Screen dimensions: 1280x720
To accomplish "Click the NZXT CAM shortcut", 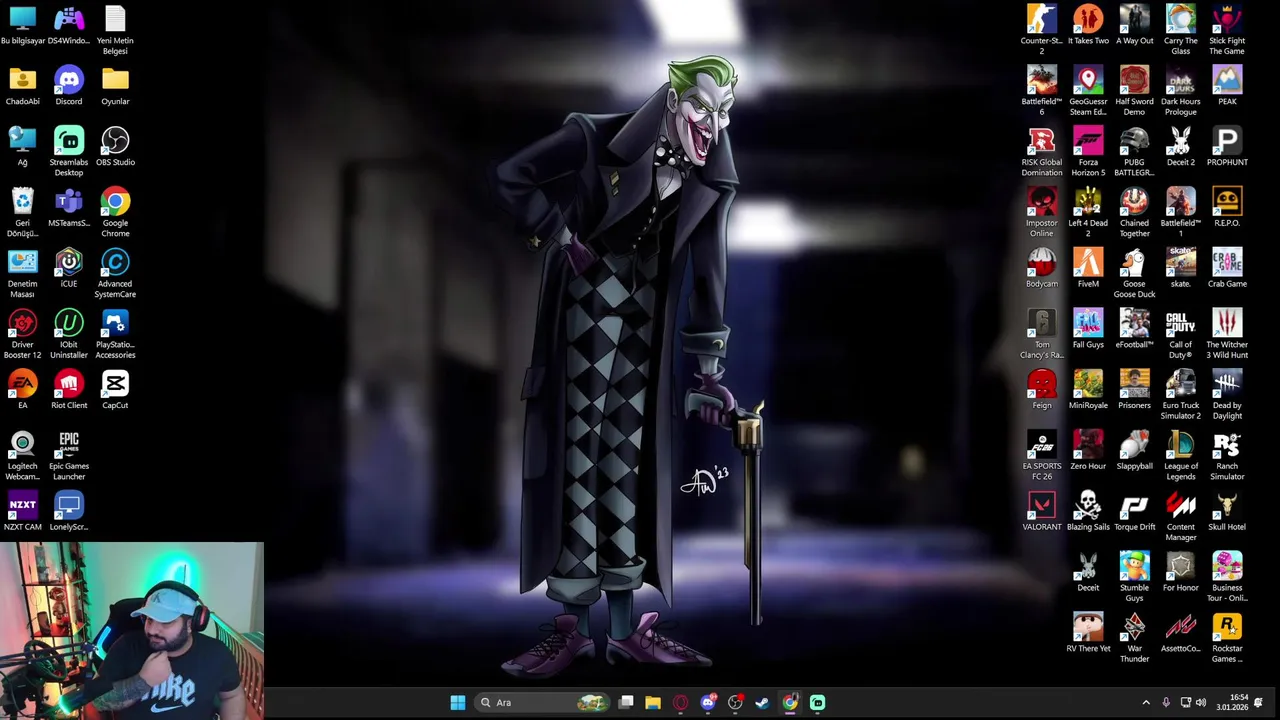I will point(22,512).
